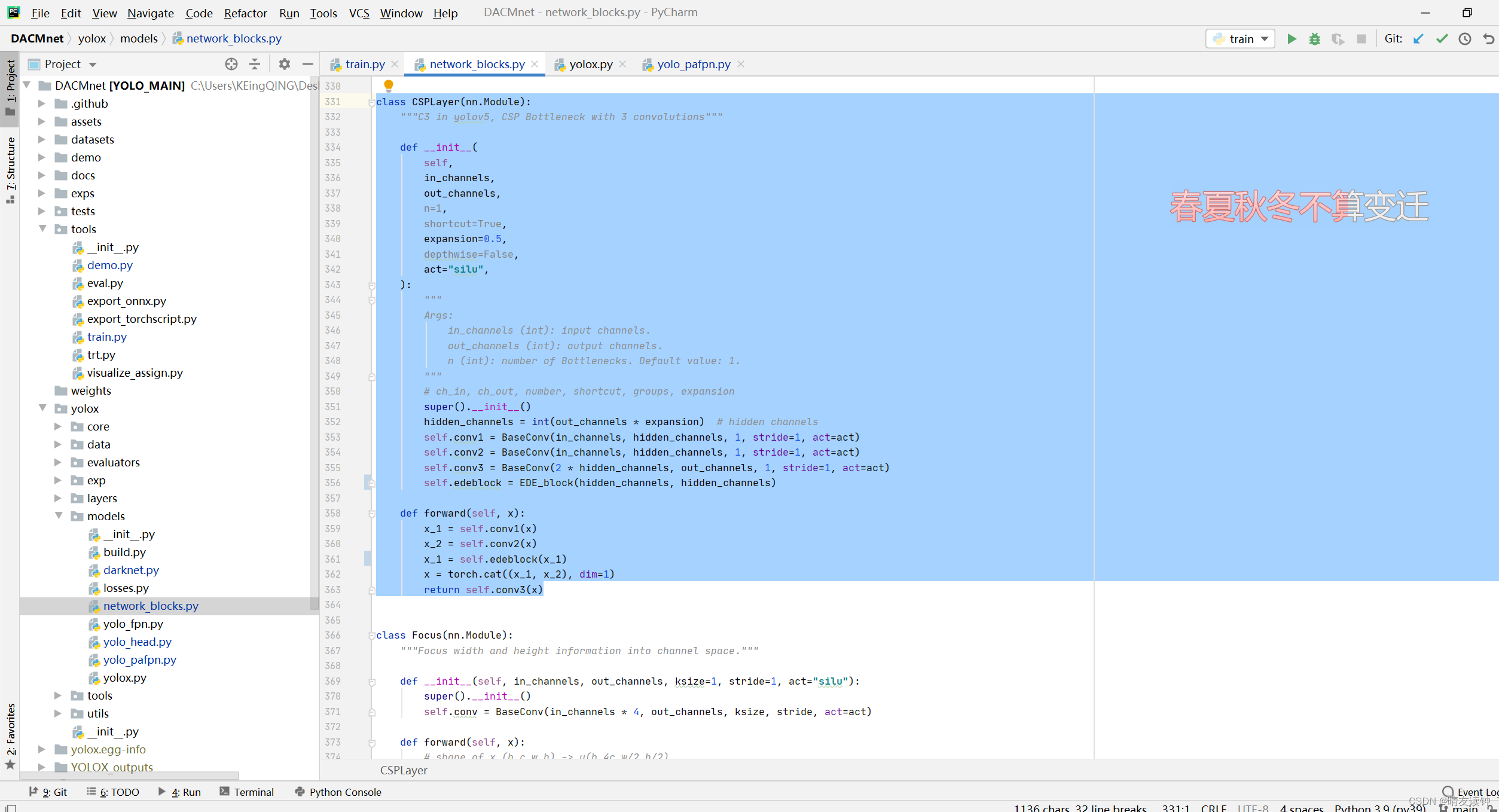Click the intention lightbulb icon
This screenshot has height=812, width=1499.
[x=389, y=86]
